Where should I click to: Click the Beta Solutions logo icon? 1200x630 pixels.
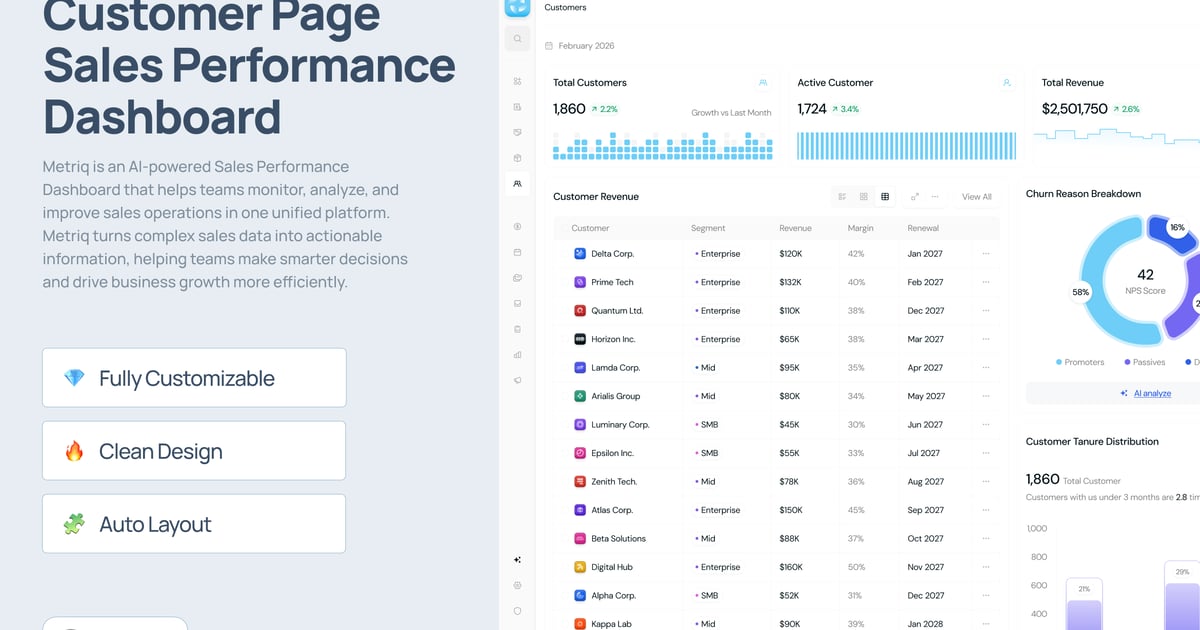click(579, 539)
